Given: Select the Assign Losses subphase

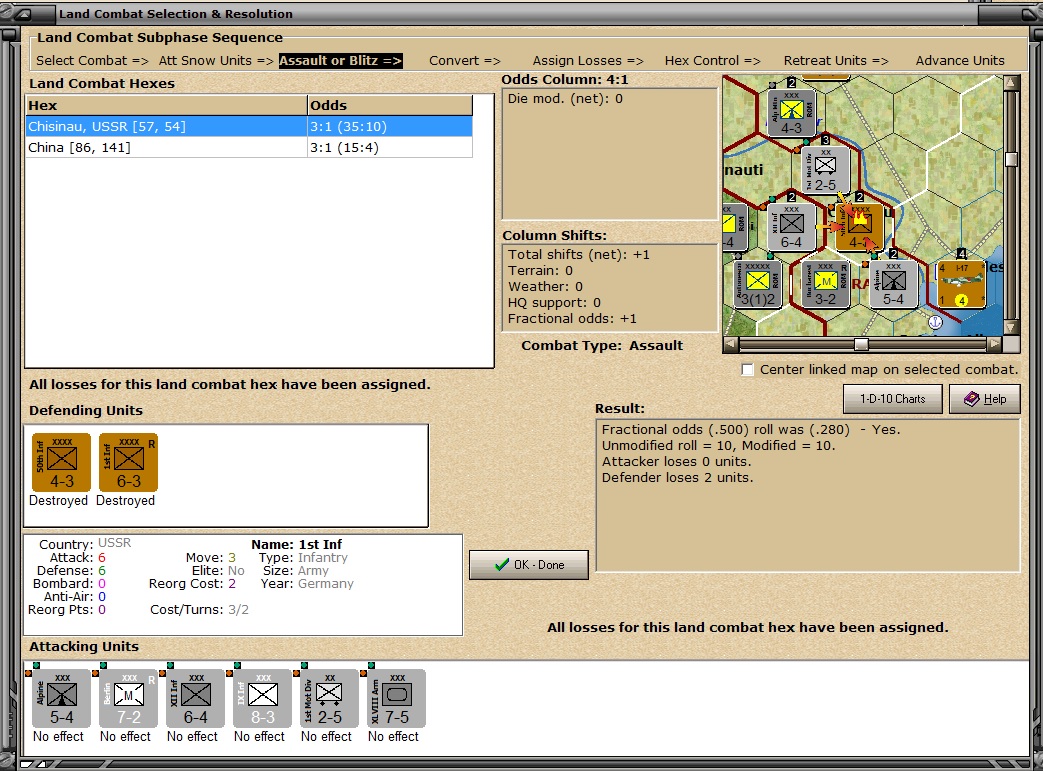Looking at the screenshot, I should (x=588, y=61).
